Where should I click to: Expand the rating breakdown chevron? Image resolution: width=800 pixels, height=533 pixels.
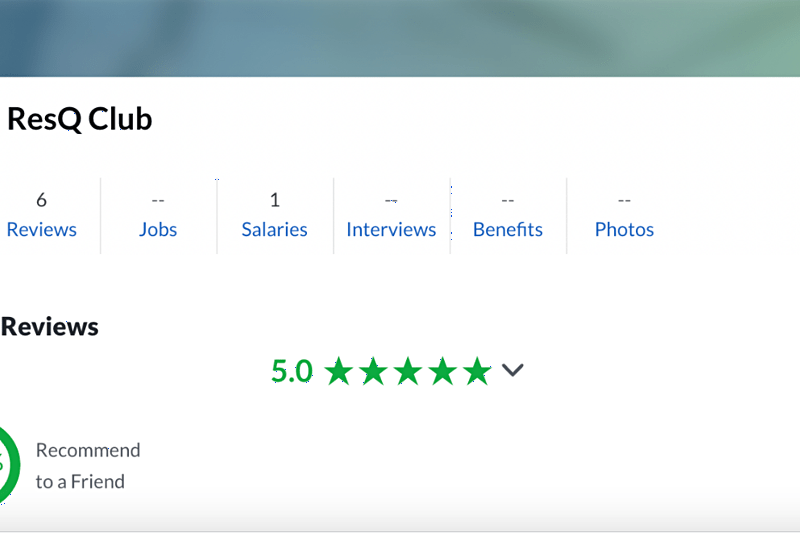point(513,371)
